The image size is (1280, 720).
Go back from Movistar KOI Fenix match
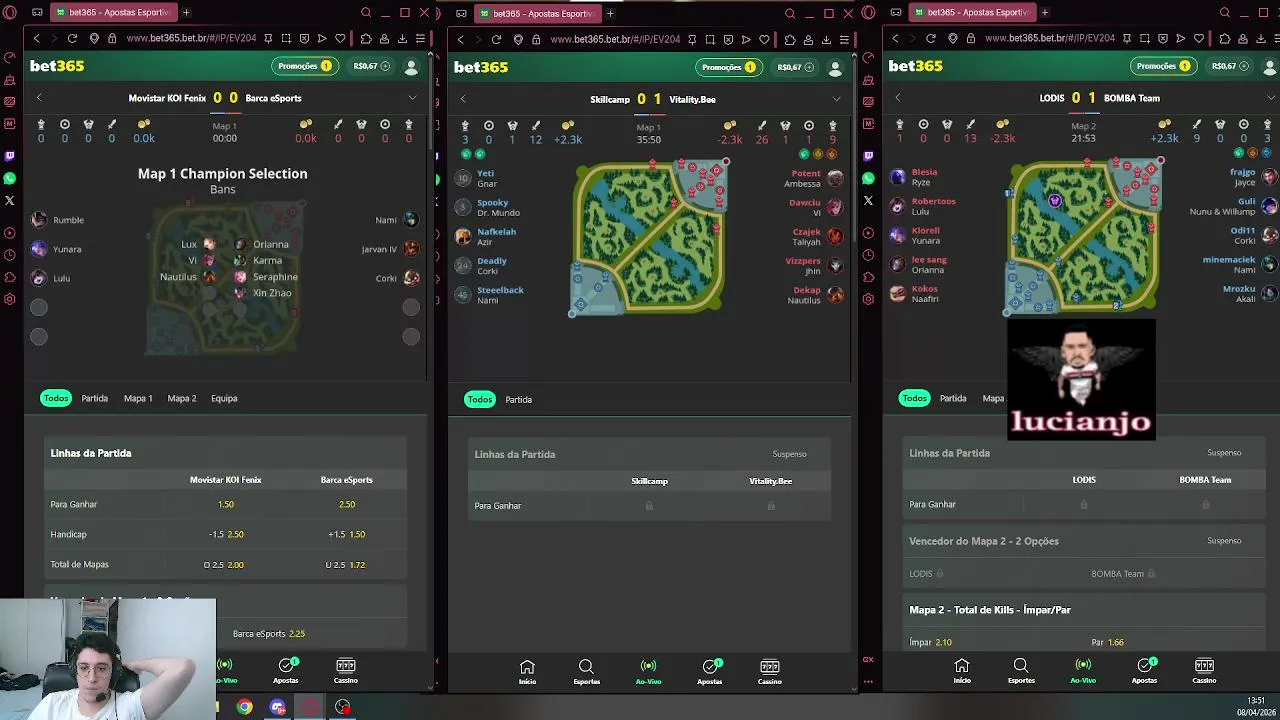coord(39,98)
